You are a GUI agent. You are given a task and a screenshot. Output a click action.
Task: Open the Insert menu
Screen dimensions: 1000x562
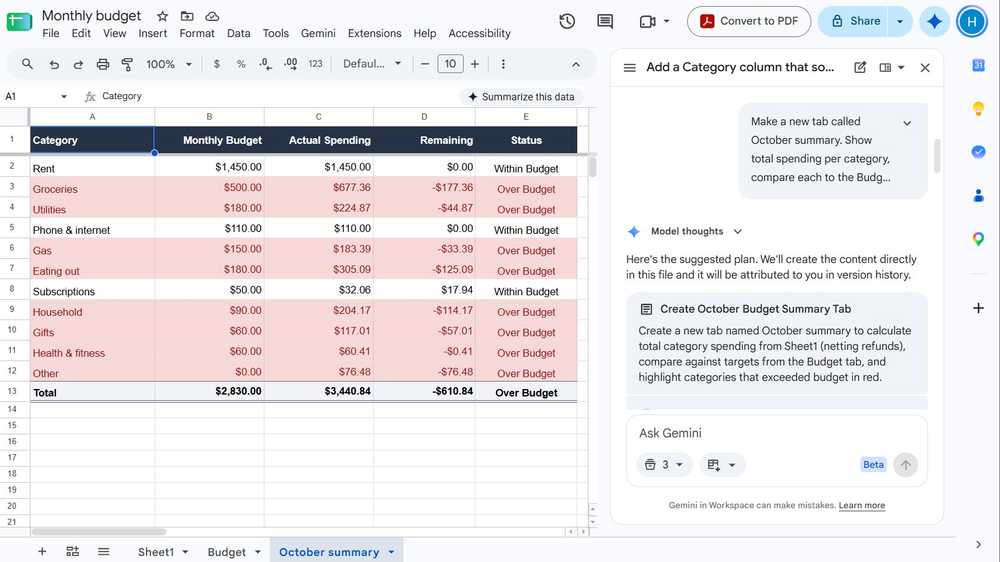[152, 33]
